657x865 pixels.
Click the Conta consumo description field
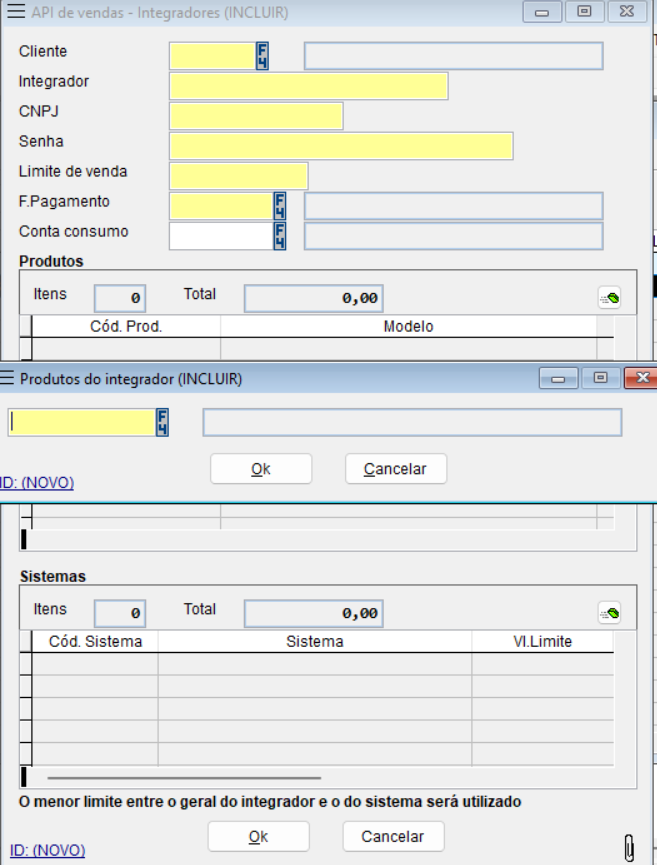453,236
